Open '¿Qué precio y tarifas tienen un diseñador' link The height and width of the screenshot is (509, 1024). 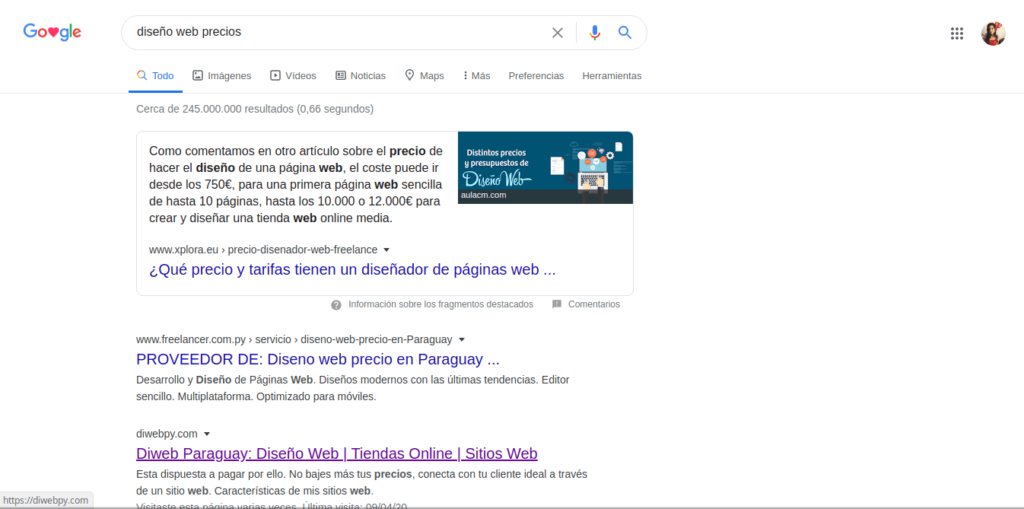tap(353, 270)
